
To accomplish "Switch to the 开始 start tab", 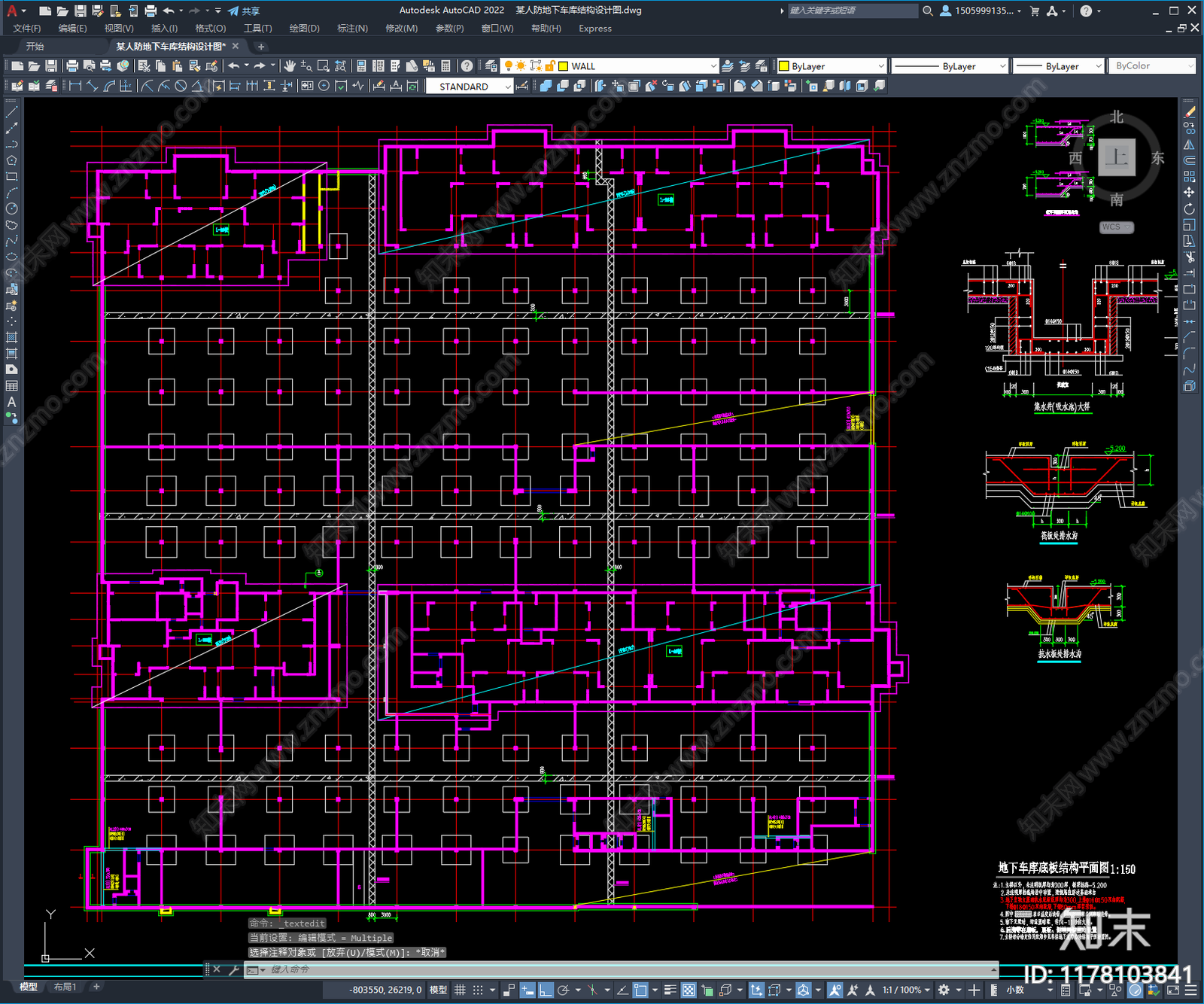I will tap(35, 47).
